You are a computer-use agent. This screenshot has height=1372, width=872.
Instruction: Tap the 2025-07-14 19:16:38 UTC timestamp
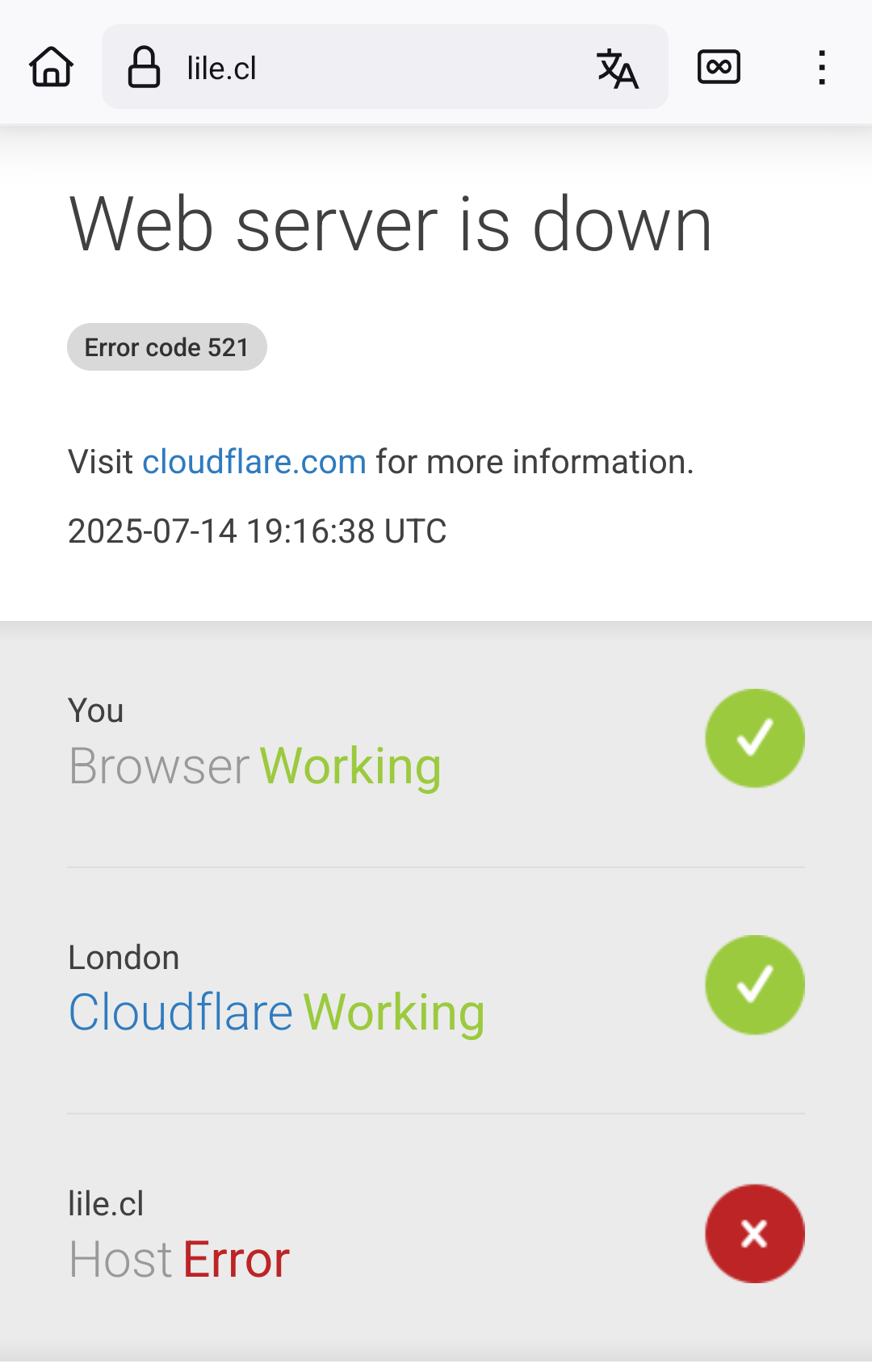(x=257, y=531)
